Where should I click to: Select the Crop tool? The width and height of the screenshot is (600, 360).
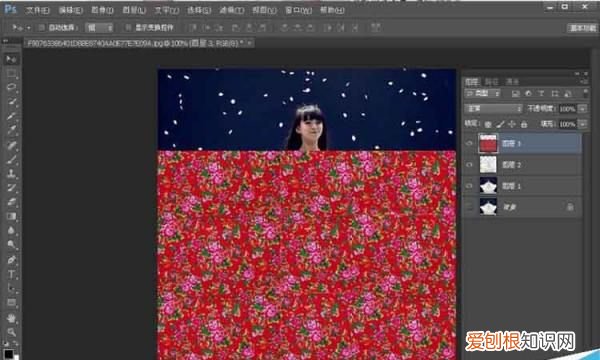[11, 116]
